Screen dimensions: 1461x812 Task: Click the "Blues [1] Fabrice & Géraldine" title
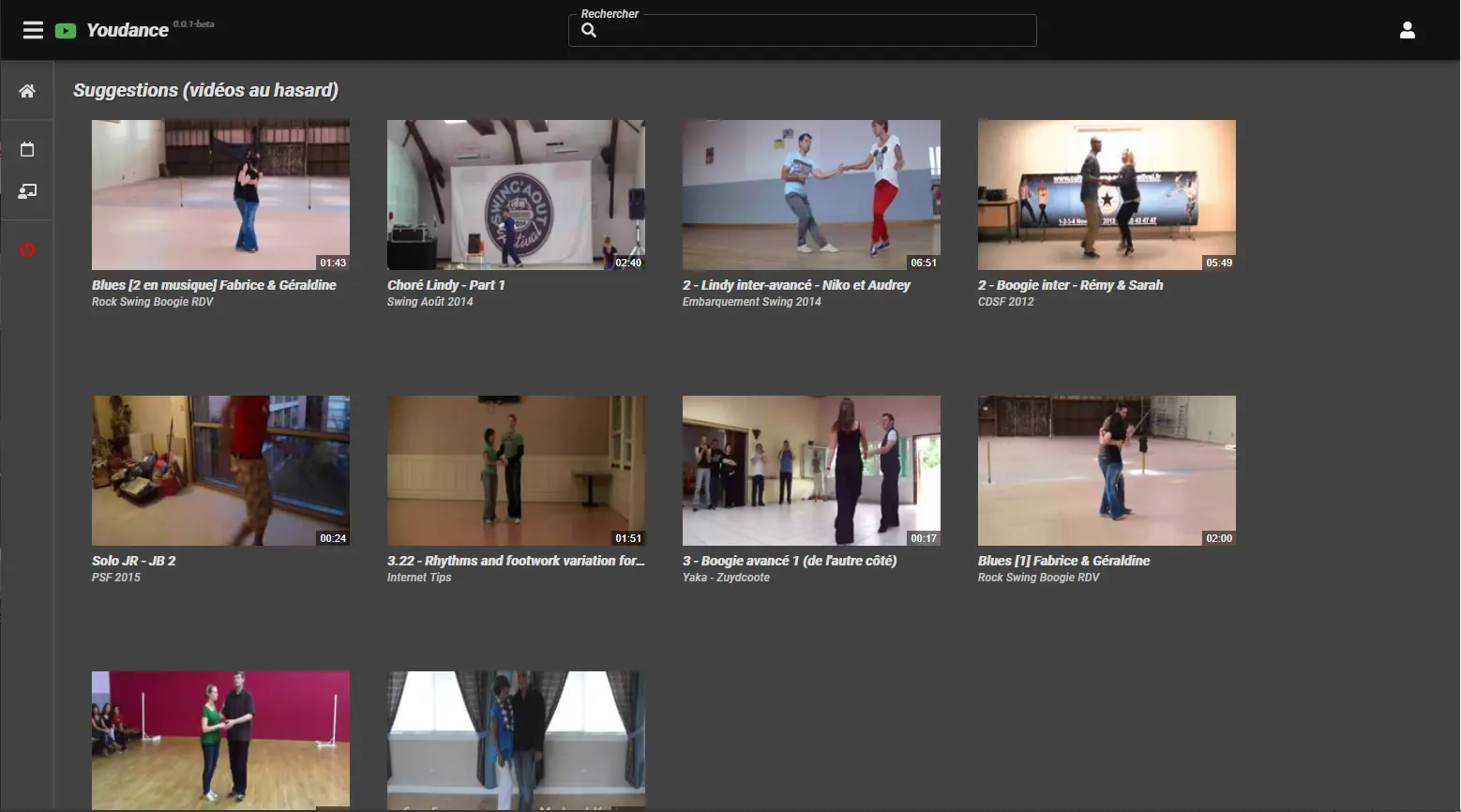(1063, 560)
